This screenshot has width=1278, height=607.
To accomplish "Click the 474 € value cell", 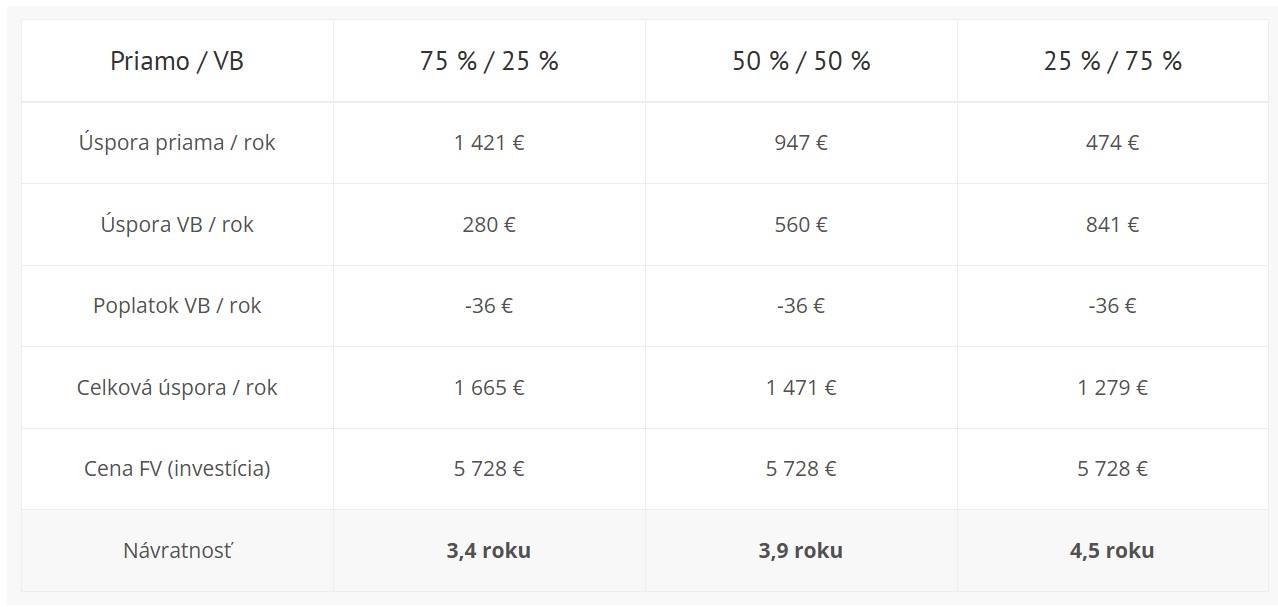I will click(x=1113, y=143).
